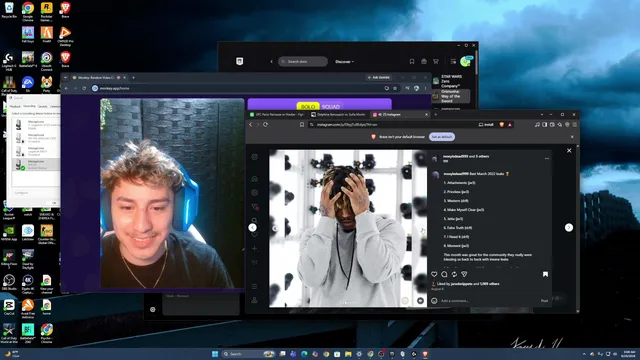Open the Instagram Search sidebar icon

point(254,220)
